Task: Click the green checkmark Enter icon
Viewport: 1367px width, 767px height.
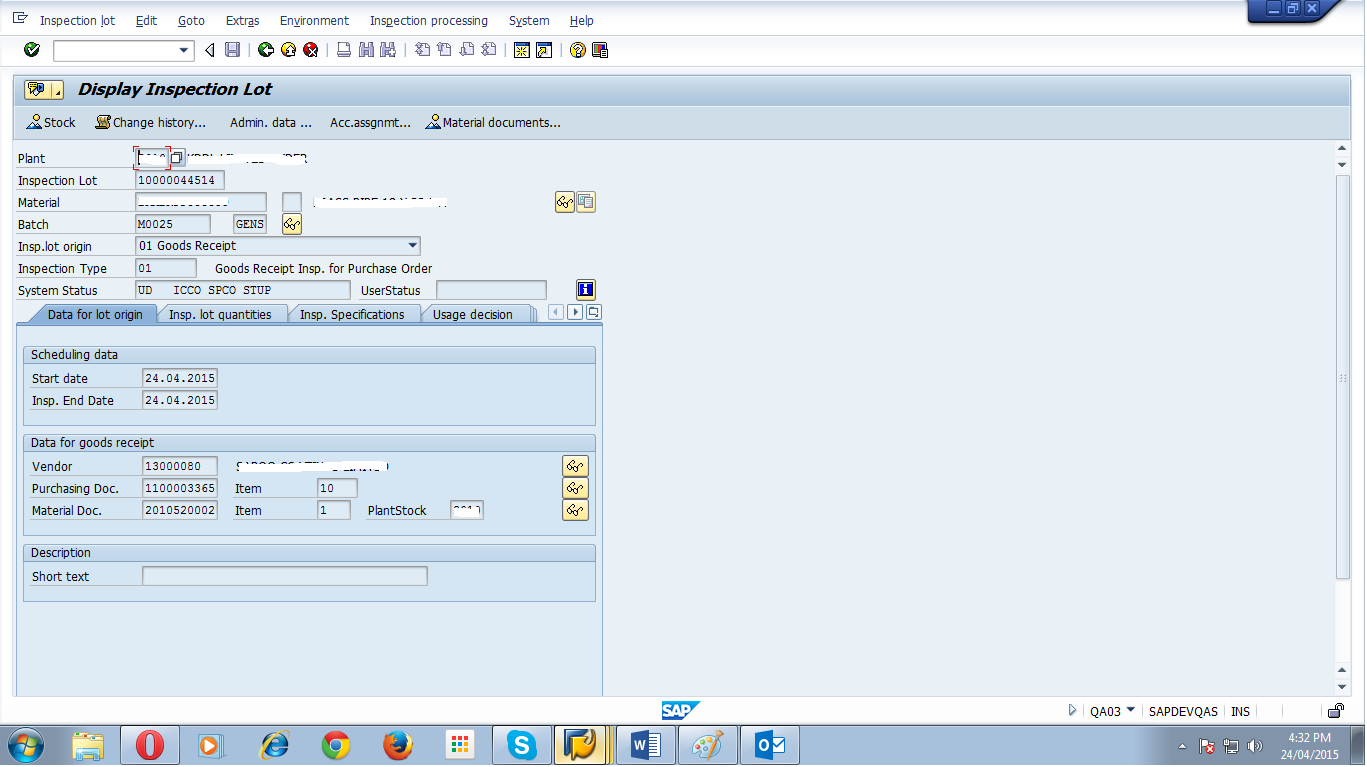Action: click(29, 50)
